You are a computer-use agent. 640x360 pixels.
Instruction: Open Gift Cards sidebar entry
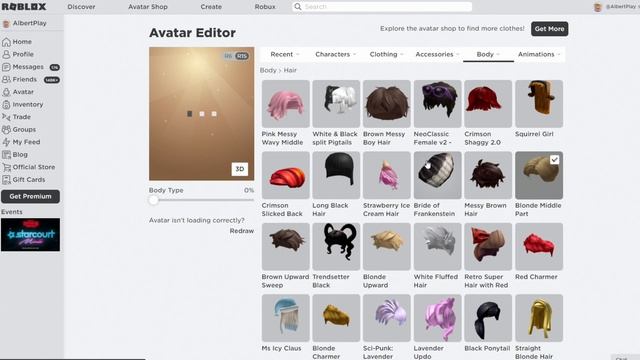coord(23,180)
